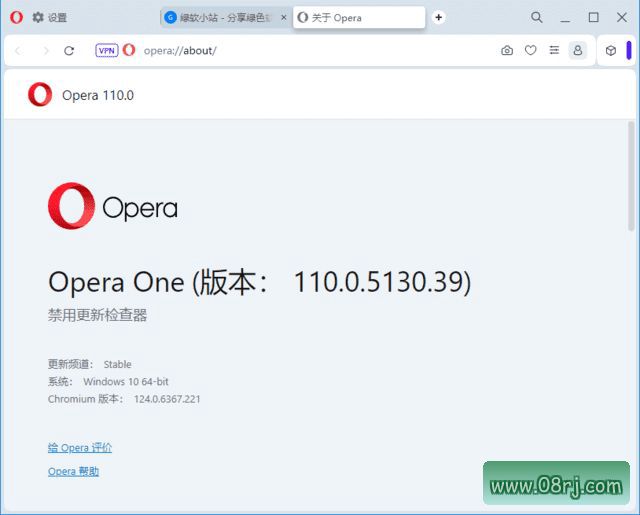Open the extensions cube icon
Screen dimensions: 640x515
click(x=611, y=51)
